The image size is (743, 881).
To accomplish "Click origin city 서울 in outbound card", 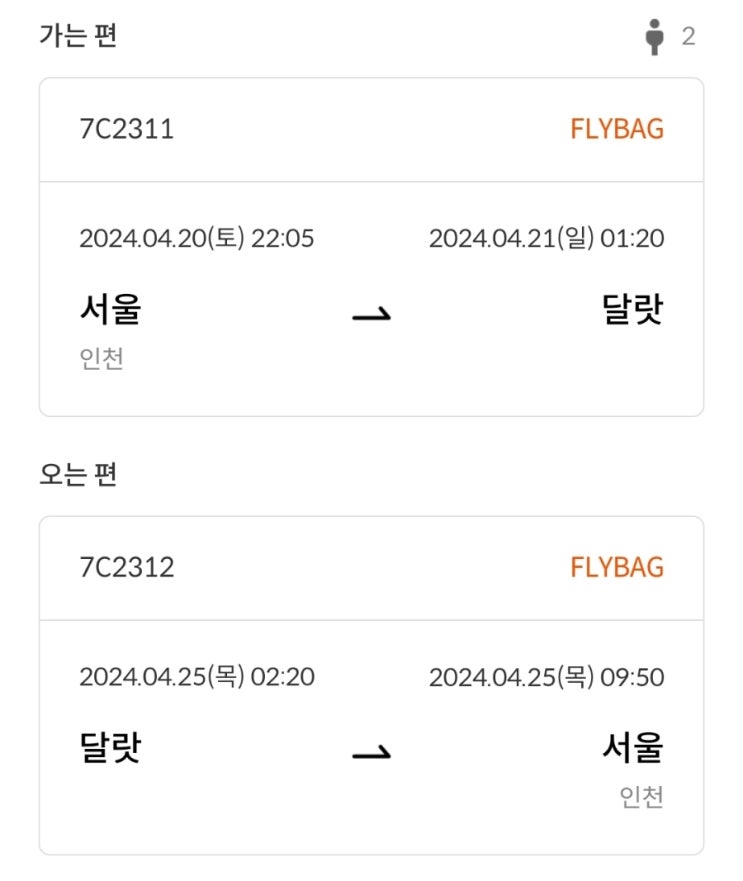I will pos(110,309).
